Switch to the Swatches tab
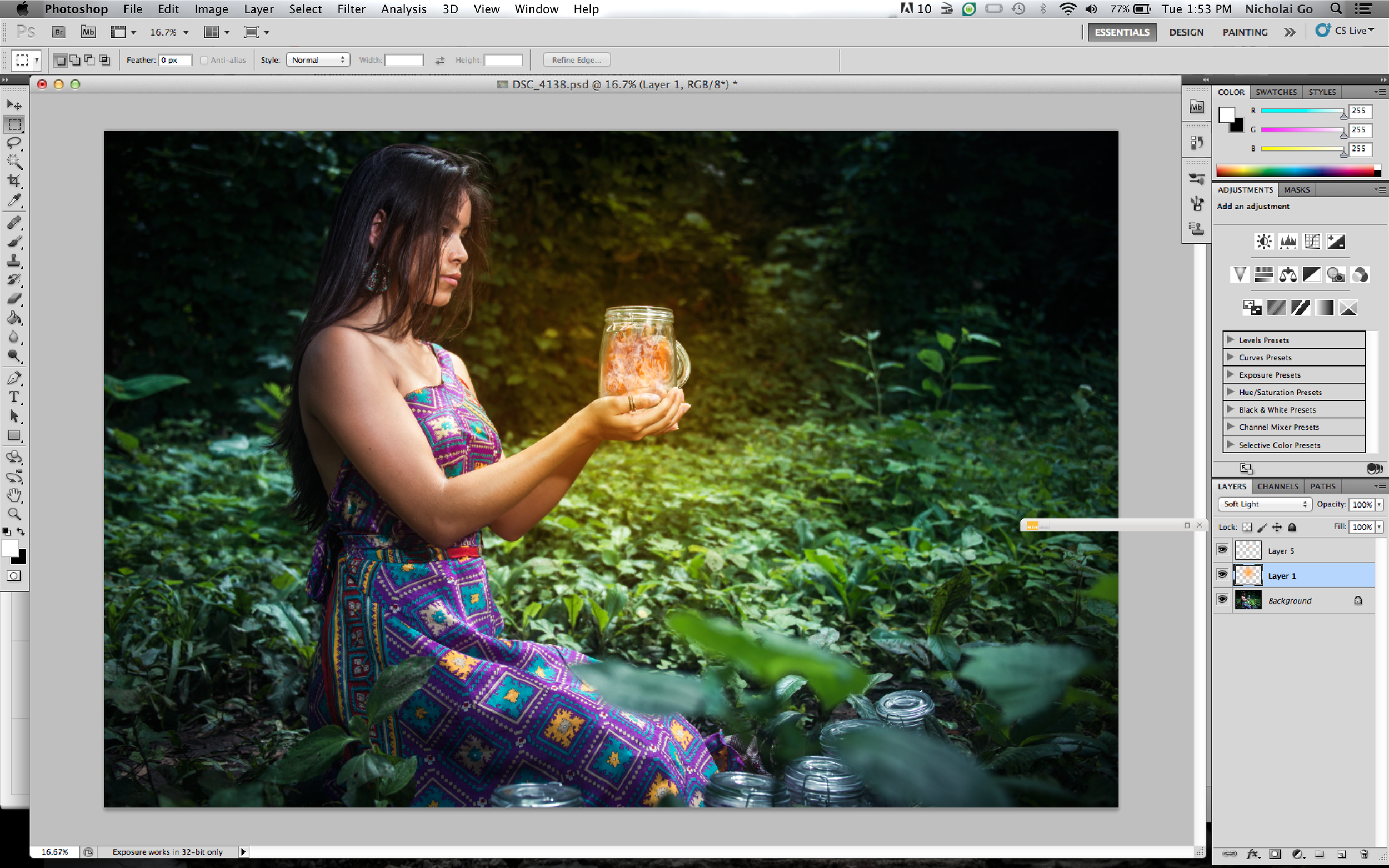 [1276, 92]
